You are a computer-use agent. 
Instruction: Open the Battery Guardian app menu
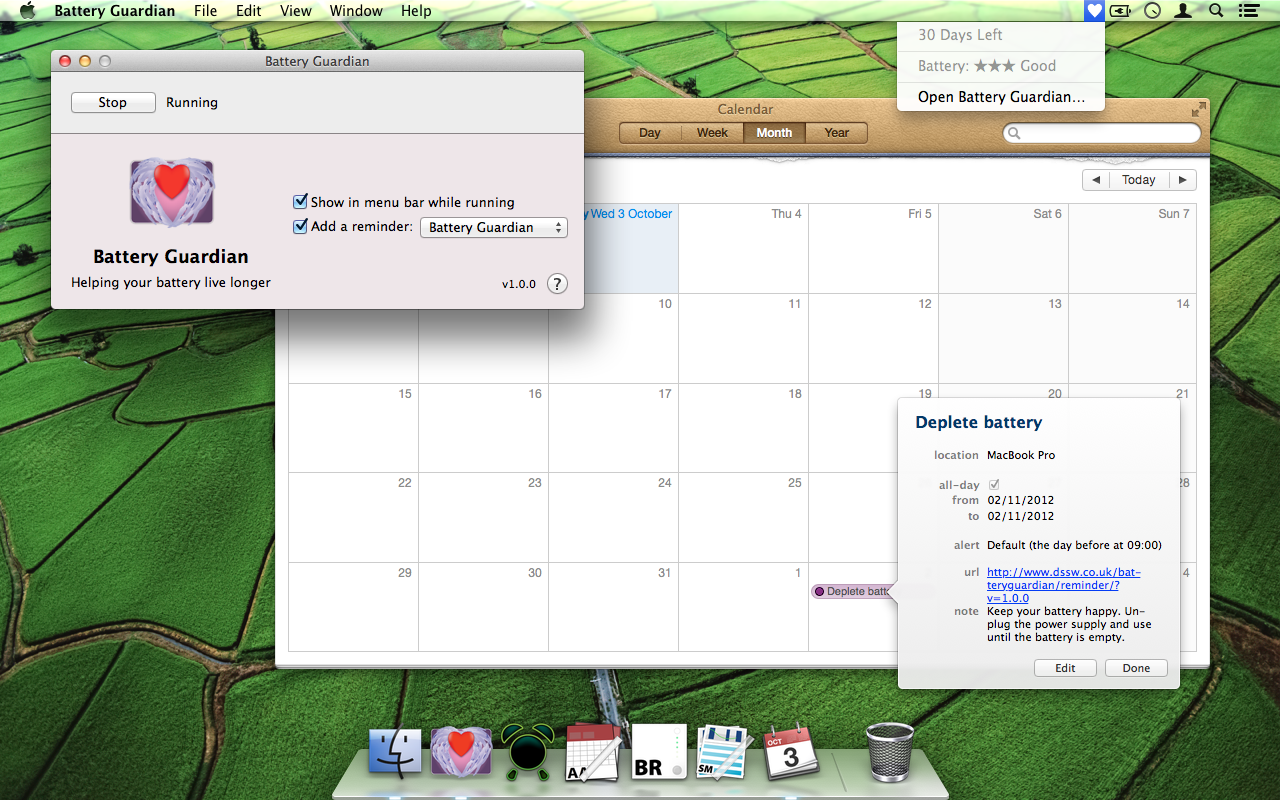(114, 11)
